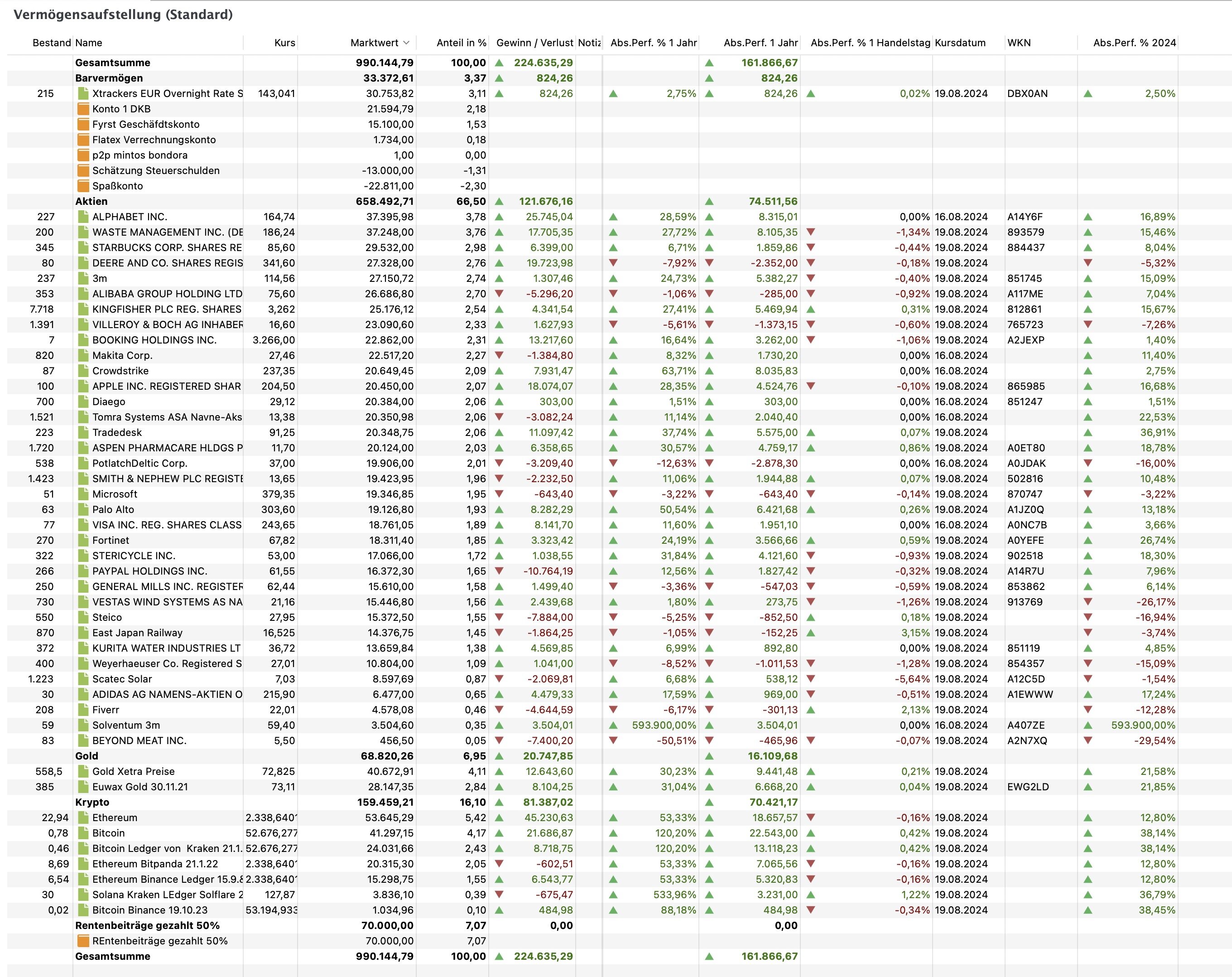1232x977 pixels.
Task: Click the Gewinn / Verlust column header
Action: pos(534,43)
